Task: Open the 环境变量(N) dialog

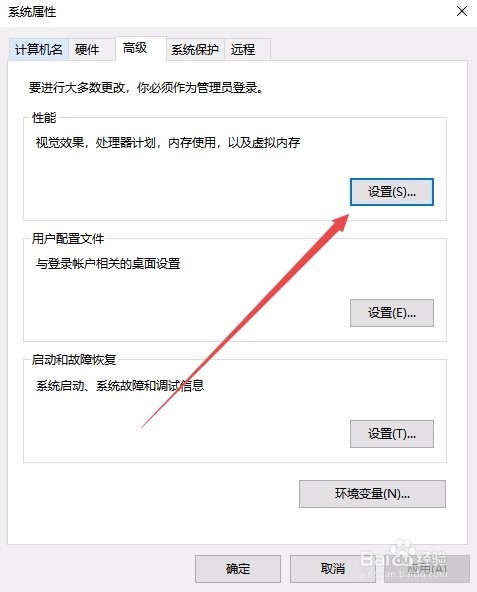Action: (372, 494)
